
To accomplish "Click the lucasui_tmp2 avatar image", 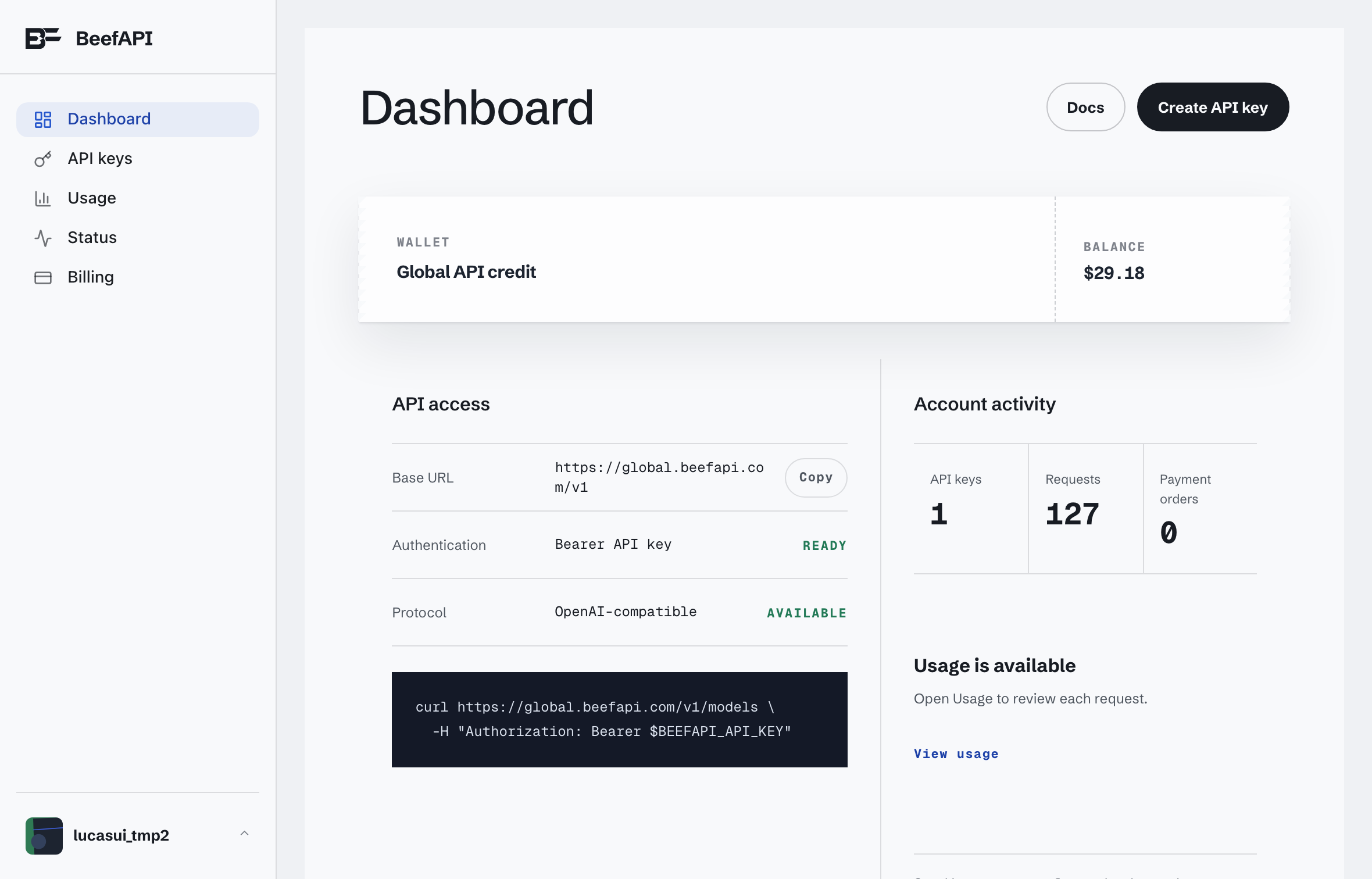I will 44,836.
